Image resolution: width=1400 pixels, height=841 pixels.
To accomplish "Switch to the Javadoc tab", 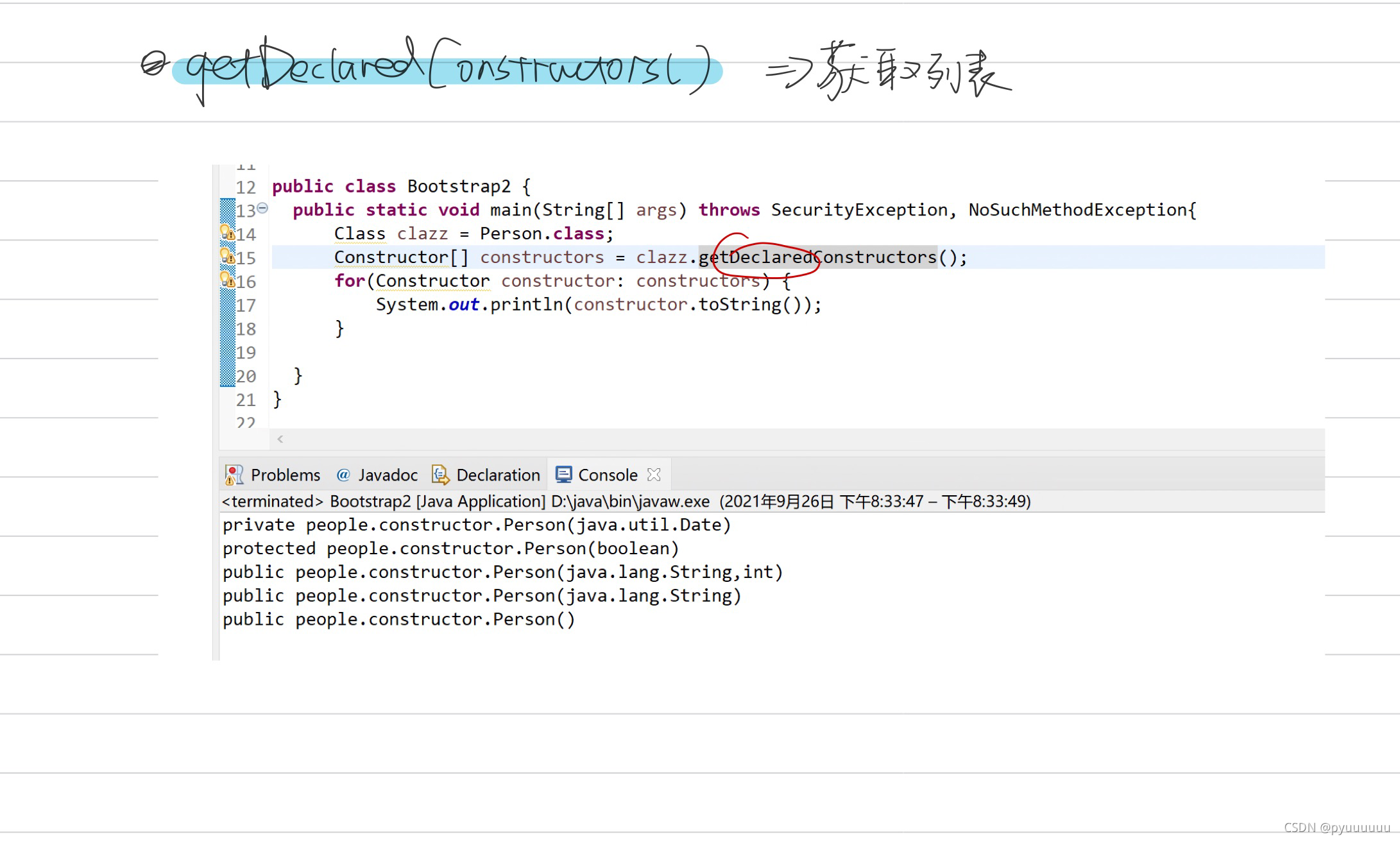I will [x=388, y=475].
